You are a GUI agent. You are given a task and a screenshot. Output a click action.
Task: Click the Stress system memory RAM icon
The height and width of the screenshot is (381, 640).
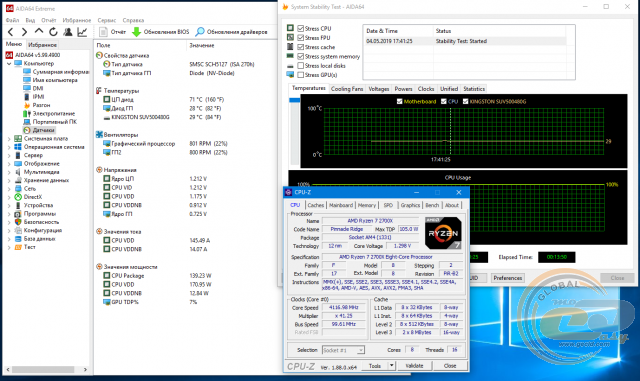tap(290, 56)
